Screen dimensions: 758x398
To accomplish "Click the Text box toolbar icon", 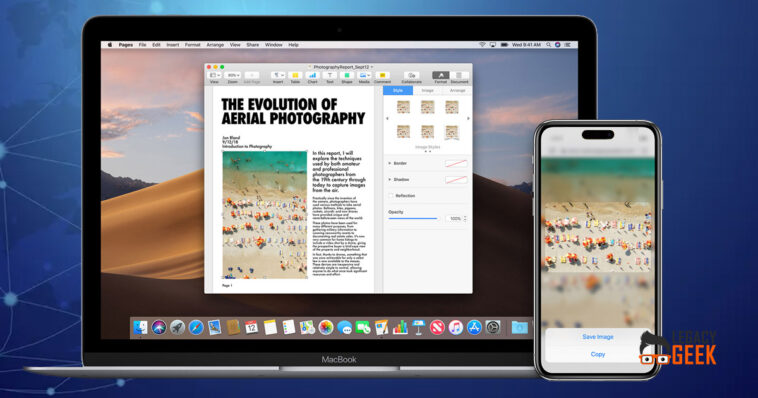I will click(330, 75).
